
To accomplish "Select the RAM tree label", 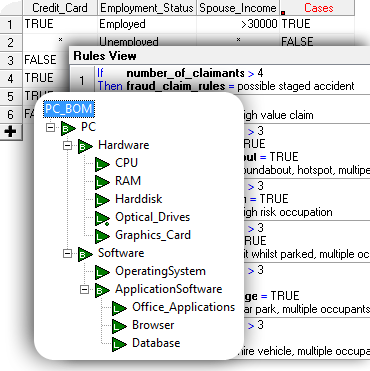I will pyautogui.click(x=128, y=181).
